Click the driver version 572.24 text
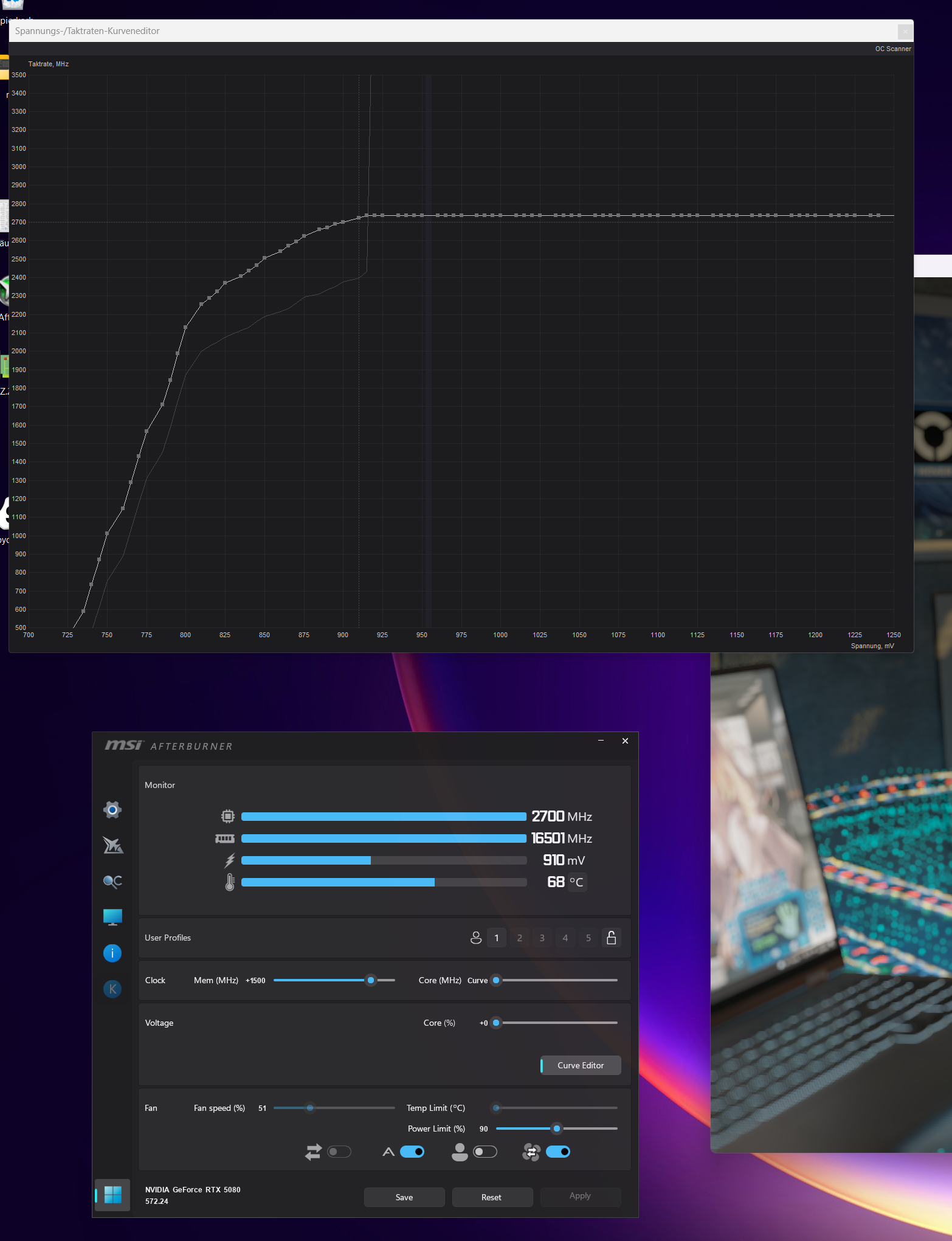952x1241 pixels. pyautogui.click(x=157, y=1201)
